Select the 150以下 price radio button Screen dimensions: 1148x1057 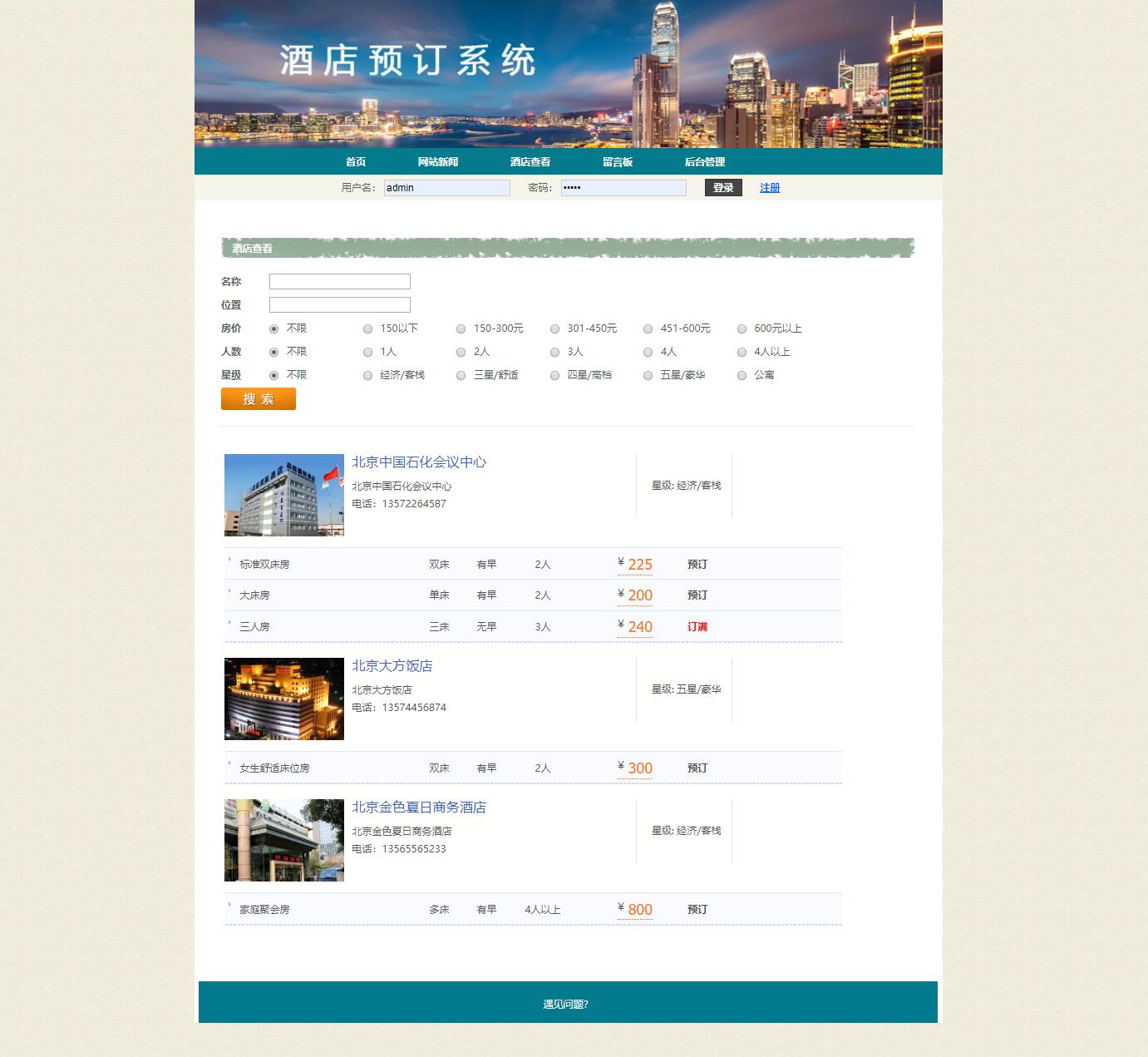(367, 328)
